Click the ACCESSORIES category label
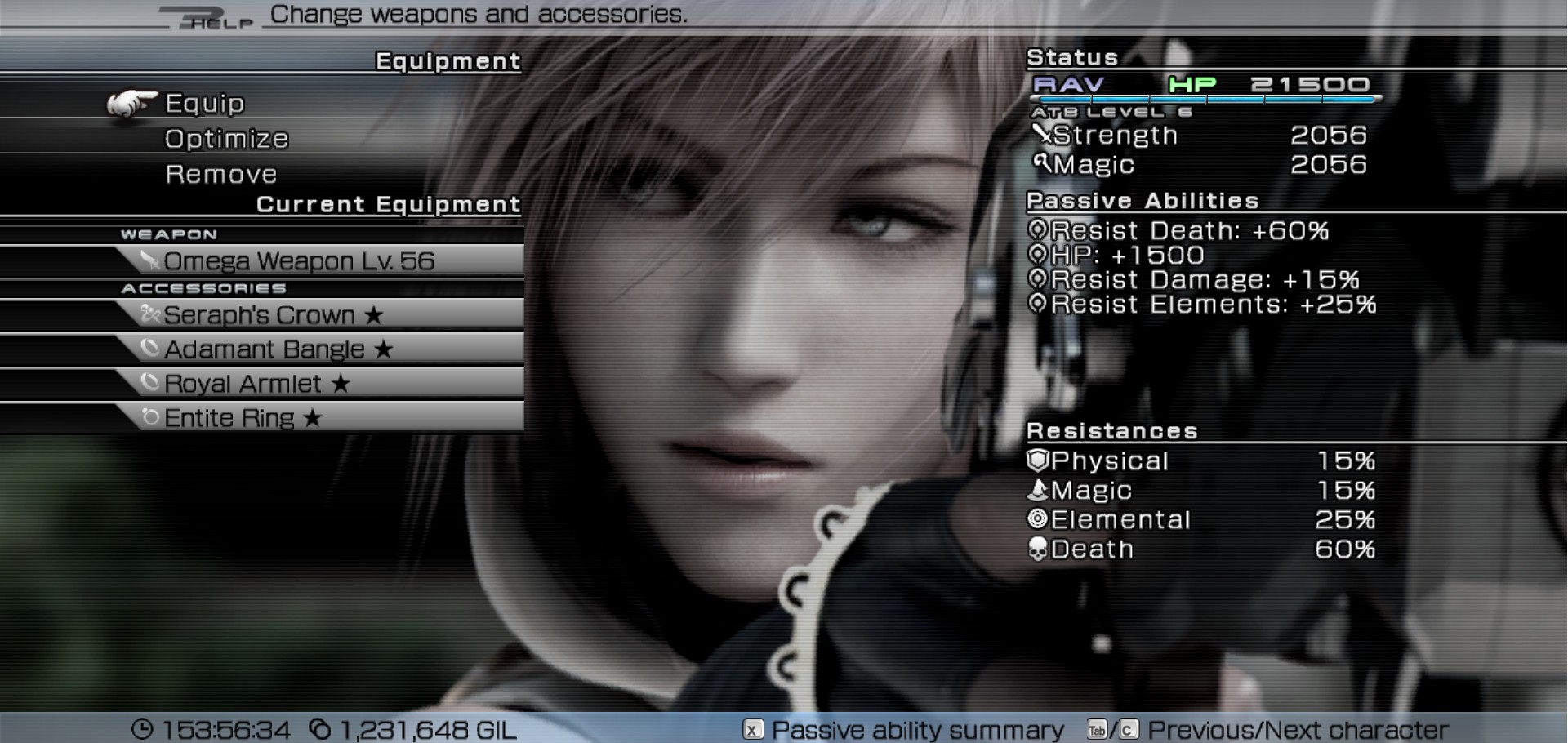The image size is (1568, 743). pos(204,288)
